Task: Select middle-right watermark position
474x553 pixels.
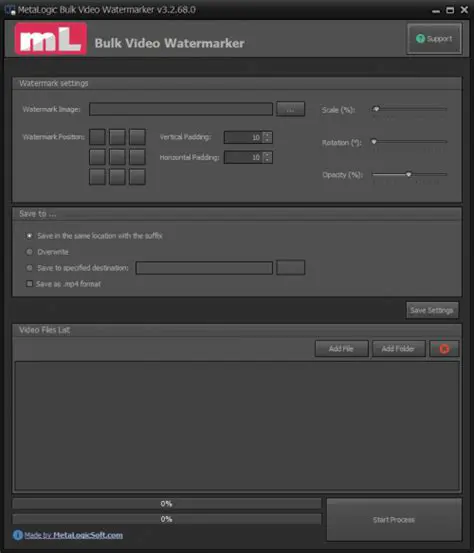Action: [137, 157]
